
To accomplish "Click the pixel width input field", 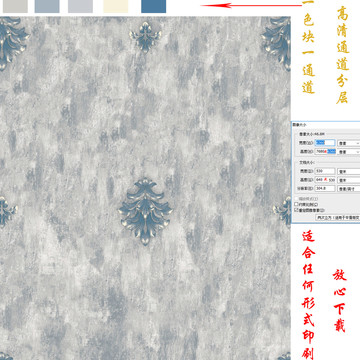I will (x=325, y=143).
